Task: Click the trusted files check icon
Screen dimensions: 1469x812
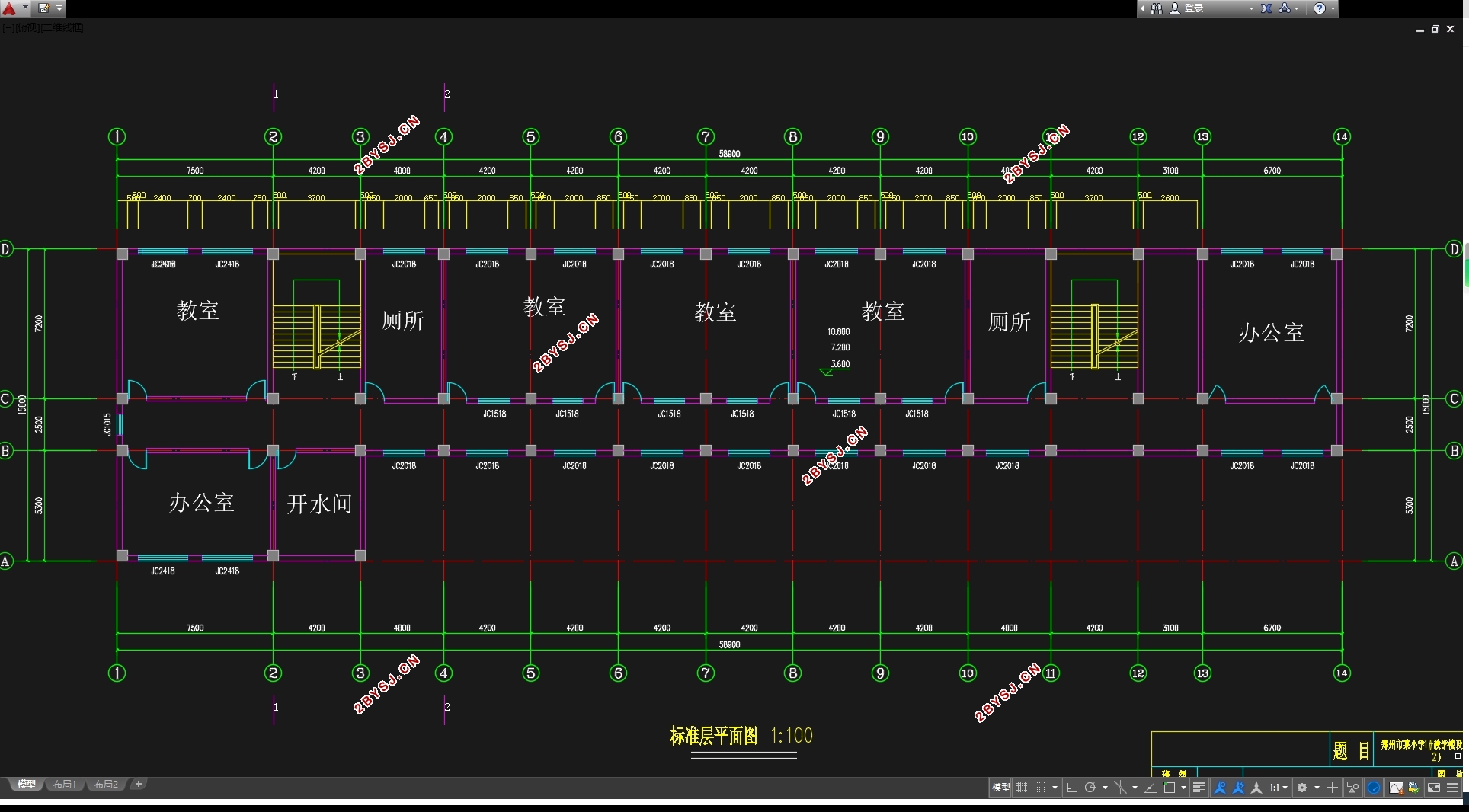Action: 1414,788
